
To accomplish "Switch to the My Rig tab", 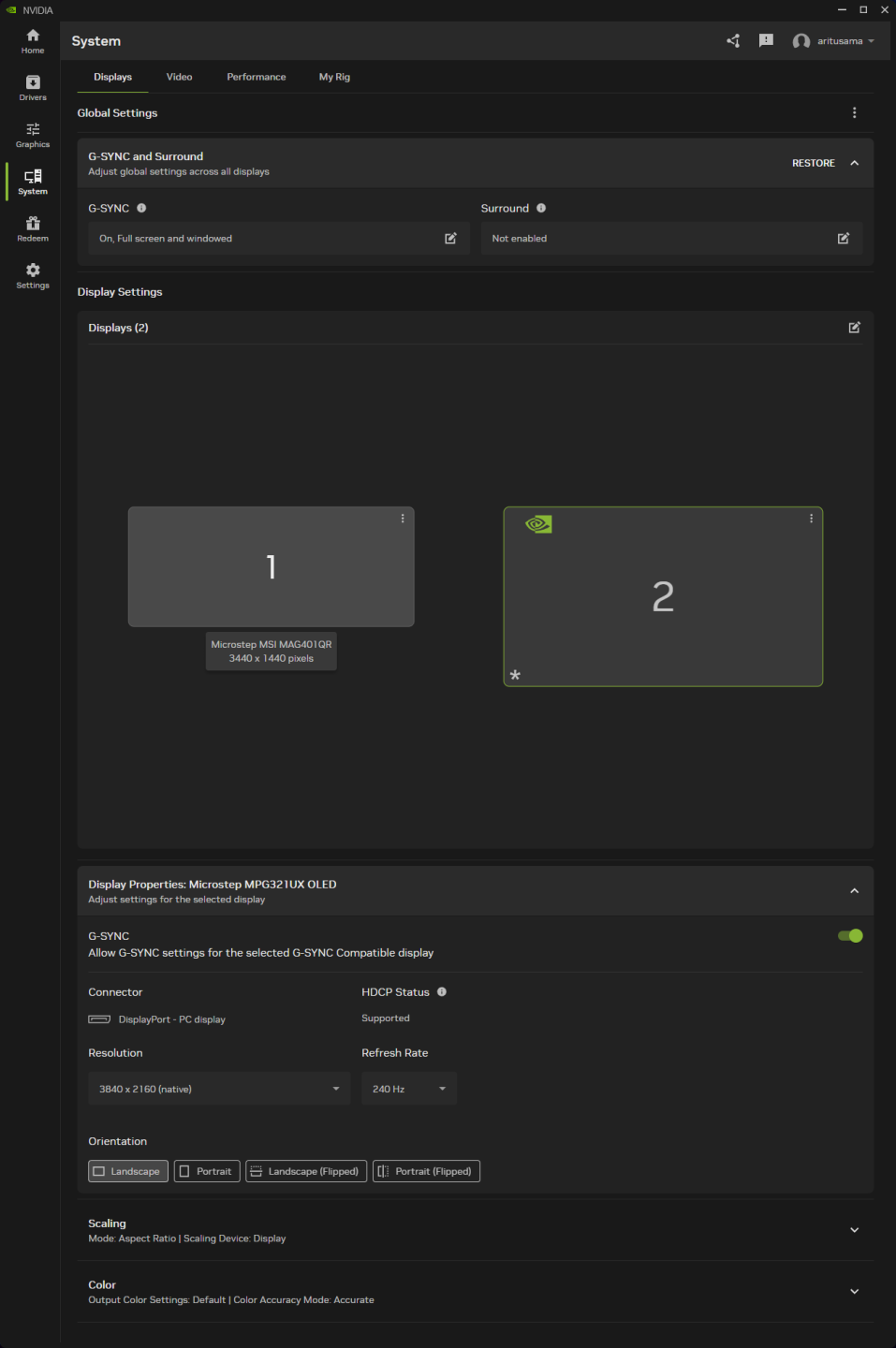I will (x=334, y=77).
